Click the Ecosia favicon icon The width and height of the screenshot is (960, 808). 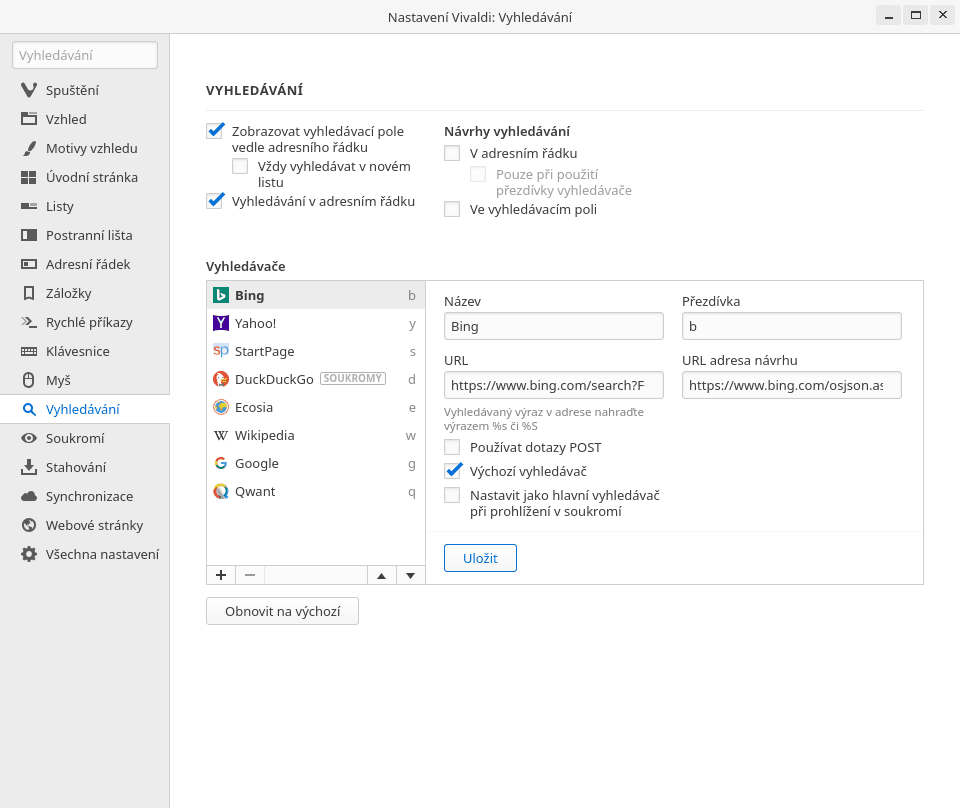click(221, 407)
